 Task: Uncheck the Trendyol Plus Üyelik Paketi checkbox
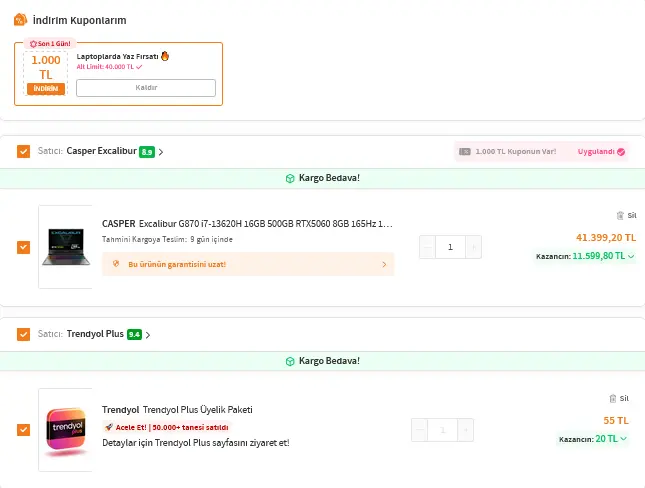tap(23, 430)
